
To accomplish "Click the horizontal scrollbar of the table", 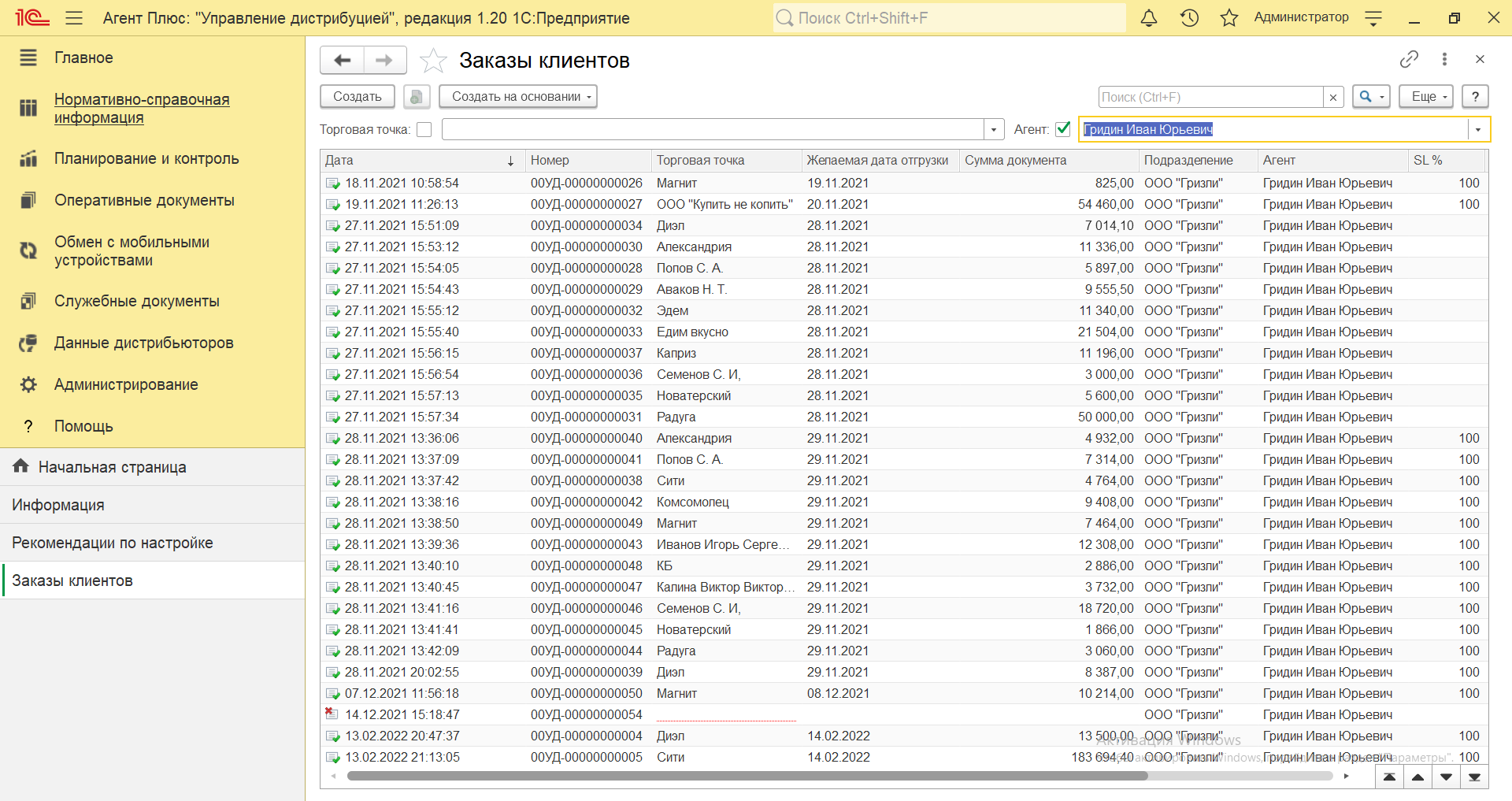I will [747, 776].
